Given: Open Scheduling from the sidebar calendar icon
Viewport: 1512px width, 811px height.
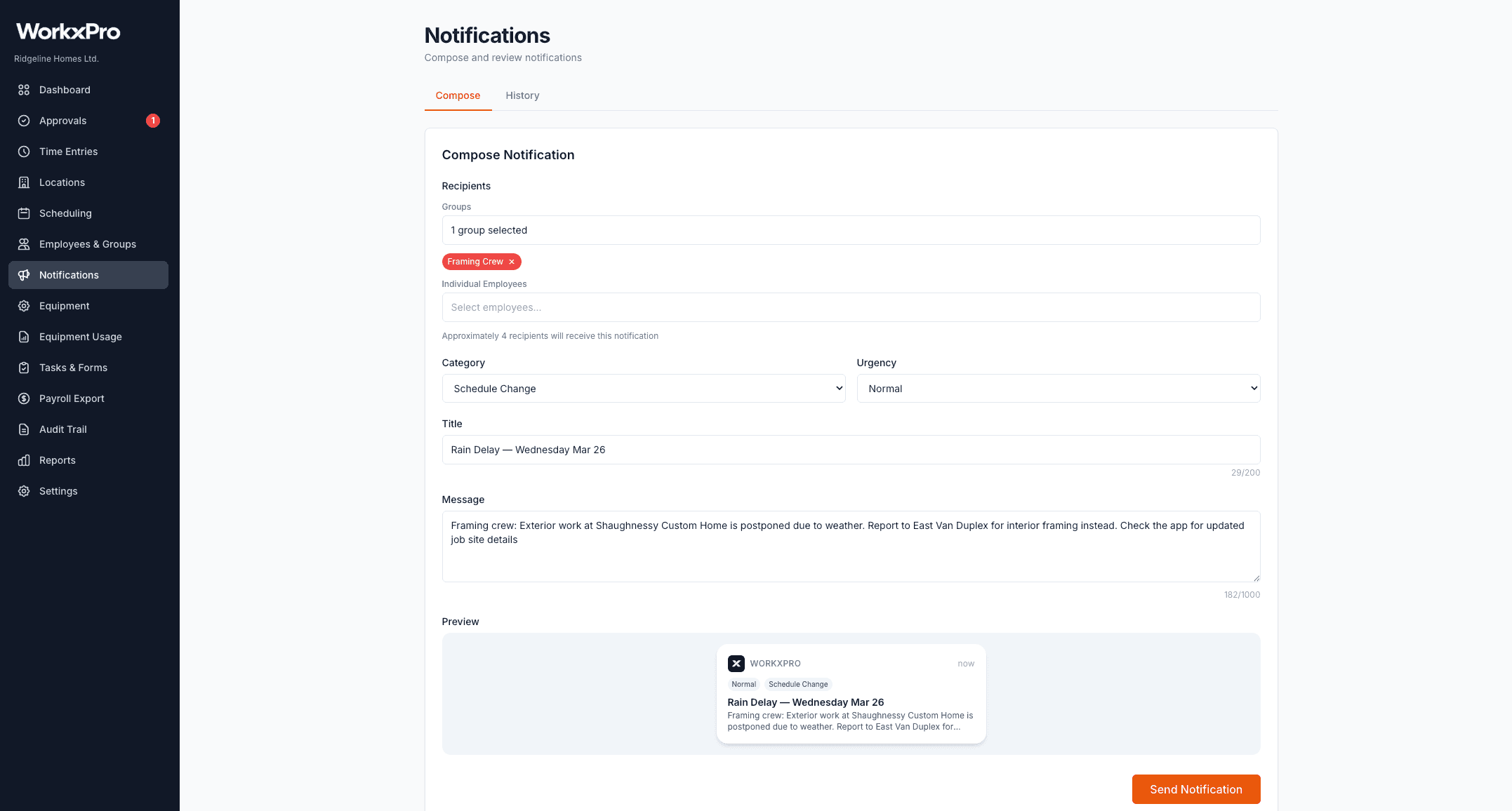Looking at the screenshot, I should (x=24, y=213).
